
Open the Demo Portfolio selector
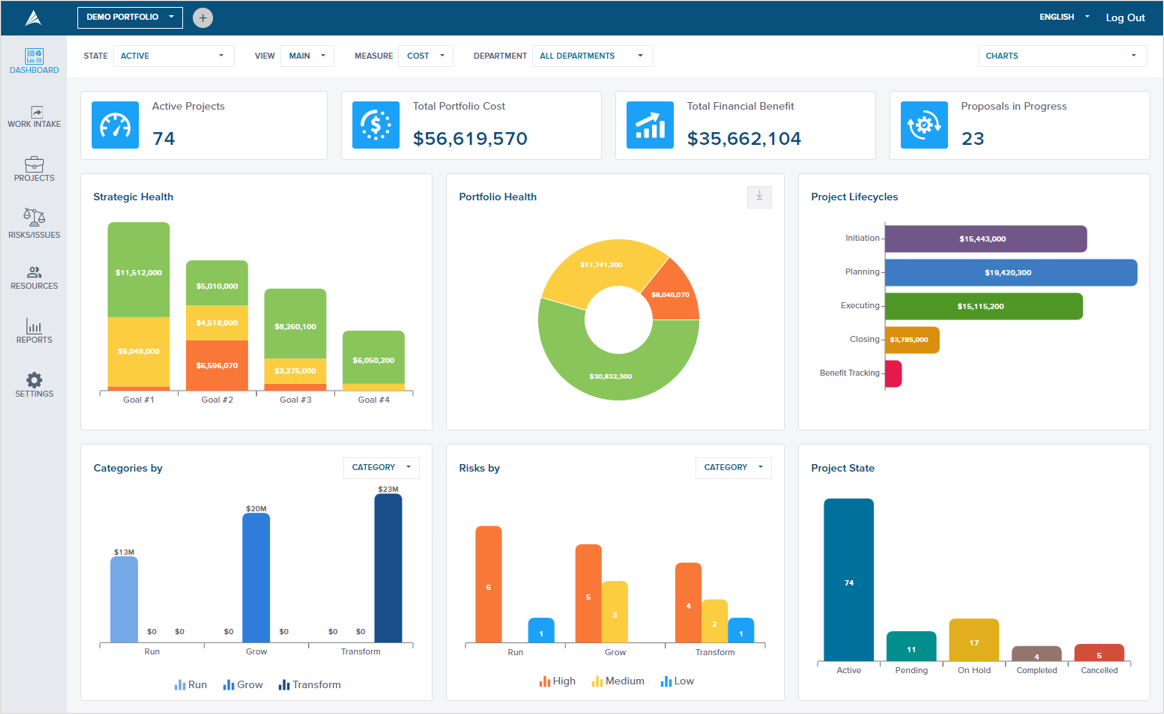coord(129,17)
